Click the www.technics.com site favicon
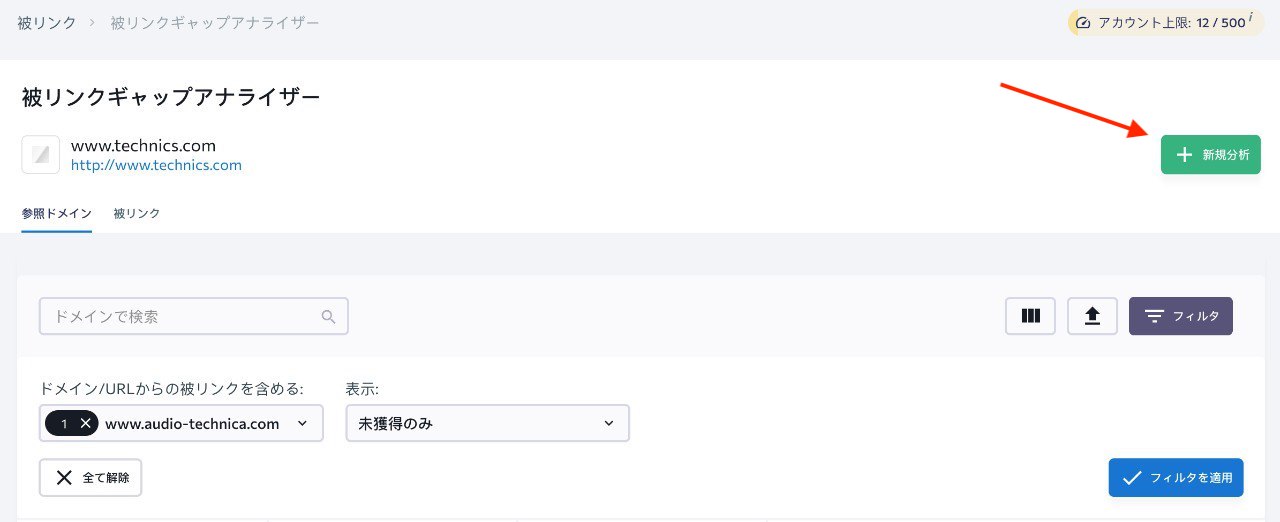 tap(41, 154)
